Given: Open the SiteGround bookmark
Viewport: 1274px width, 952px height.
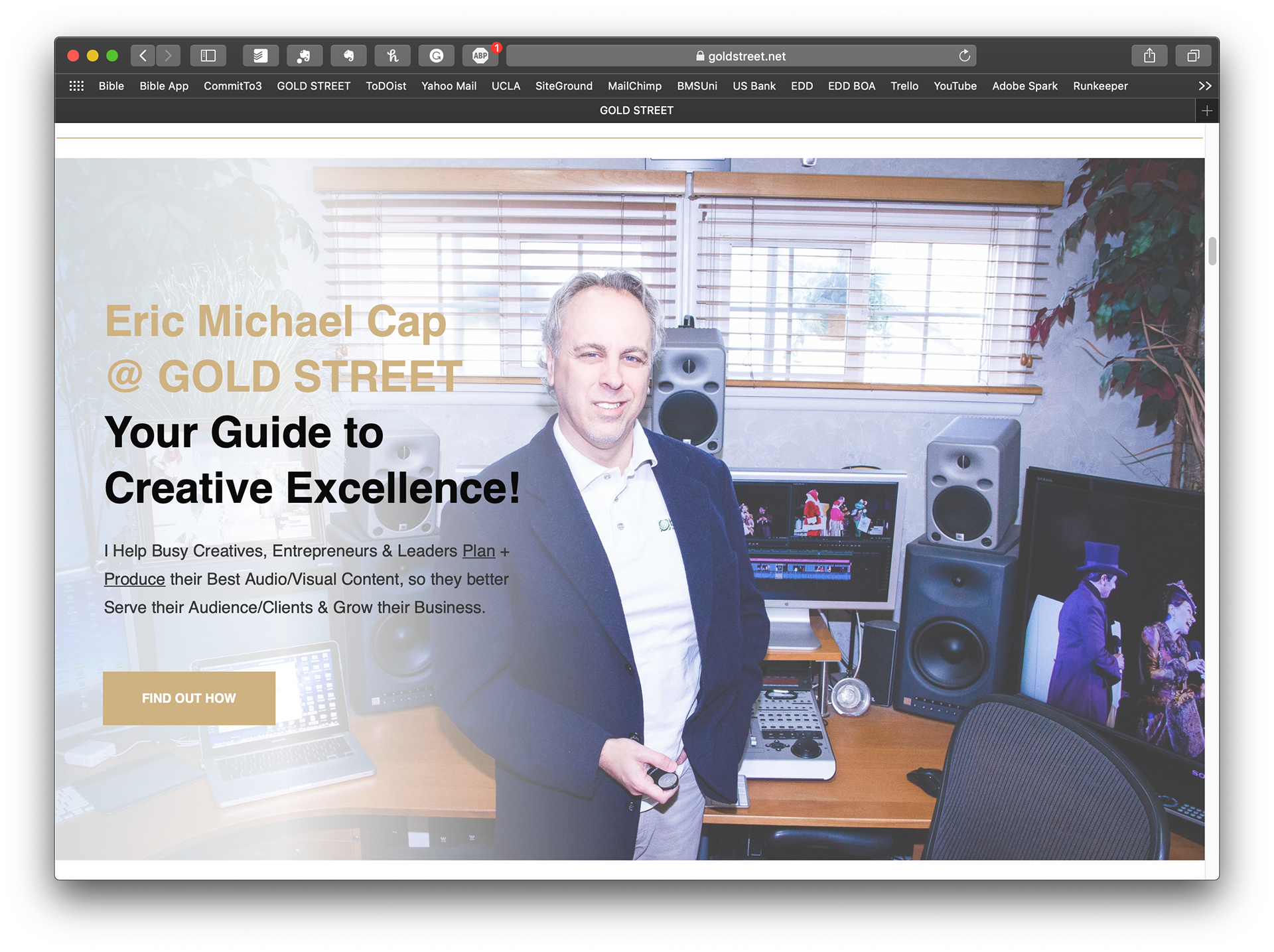Looking at the screenshot, I should coord(564,86).
